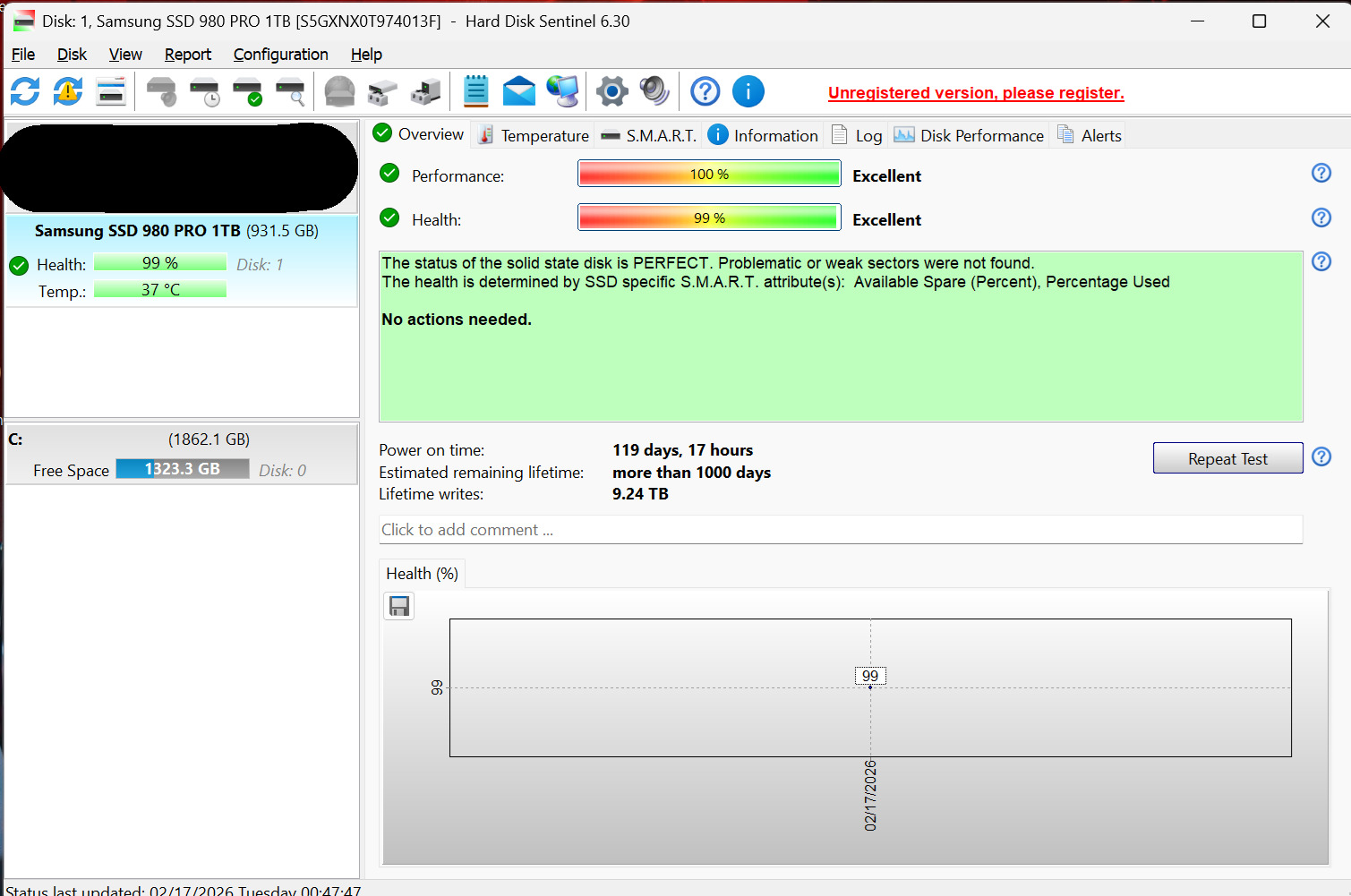Click the Unregistered version, please register link

(x=976, y=93)
